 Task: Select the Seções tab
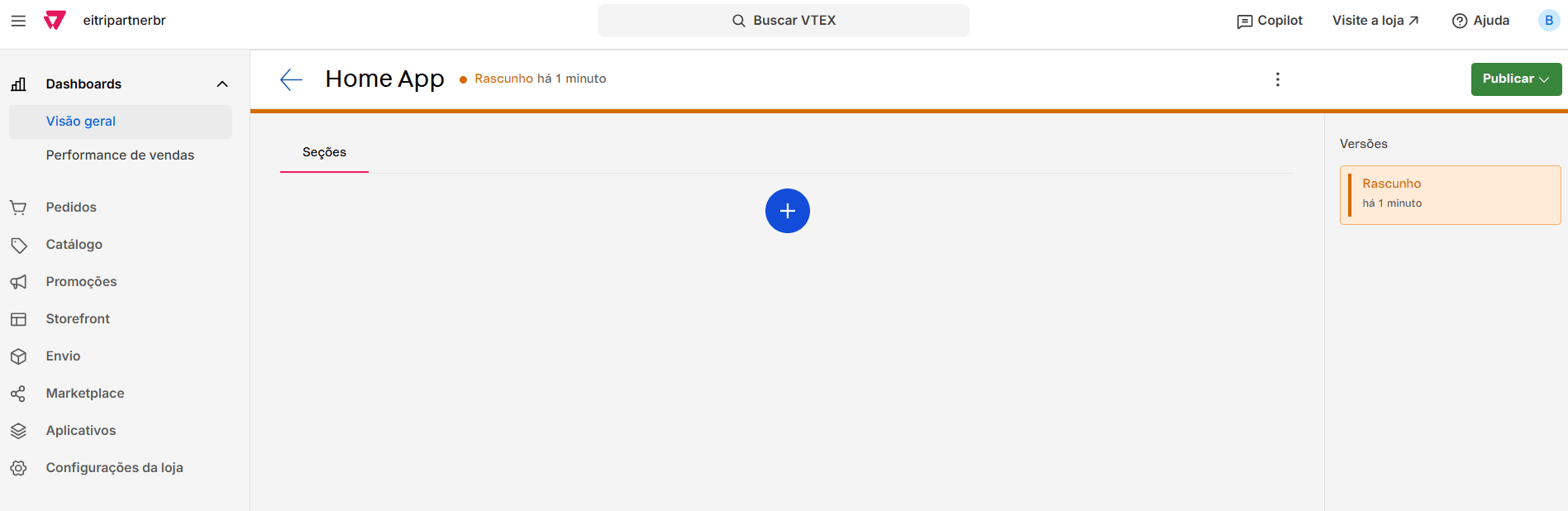(x=324, y=153)
